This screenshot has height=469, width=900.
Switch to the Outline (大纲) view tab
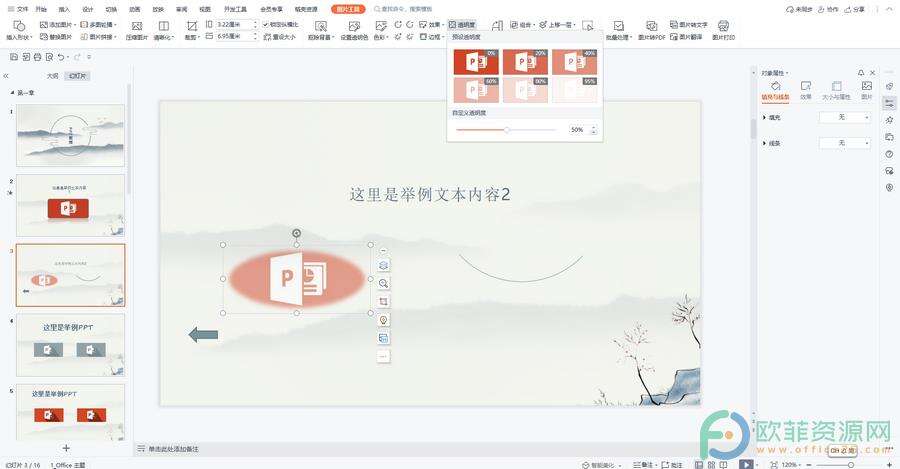(x=52, y=76)
